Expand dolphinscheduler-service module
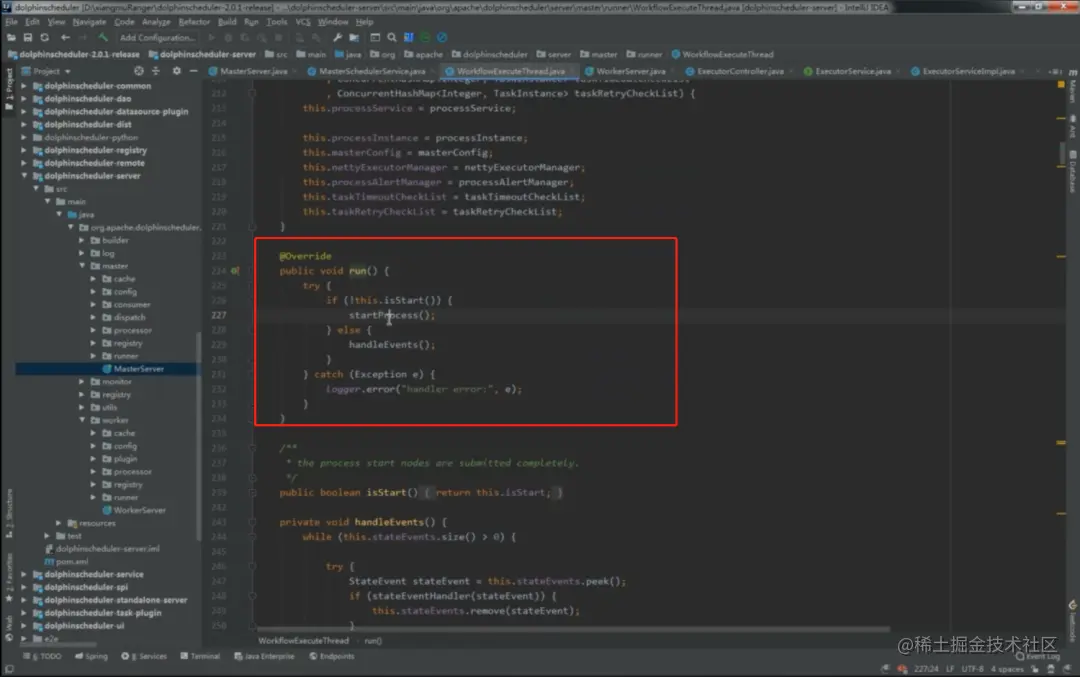The width and height of the screenshot is (1080, 677). coord(24,574)
